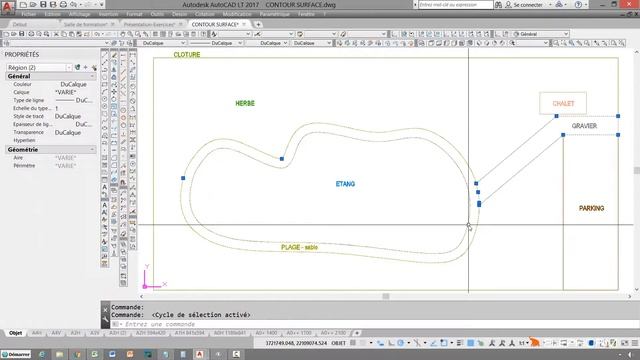This screenshot has height=360, width=640.
Task: Click the search keyword input field
Action: pyautogui.click(x=456, y=5)
